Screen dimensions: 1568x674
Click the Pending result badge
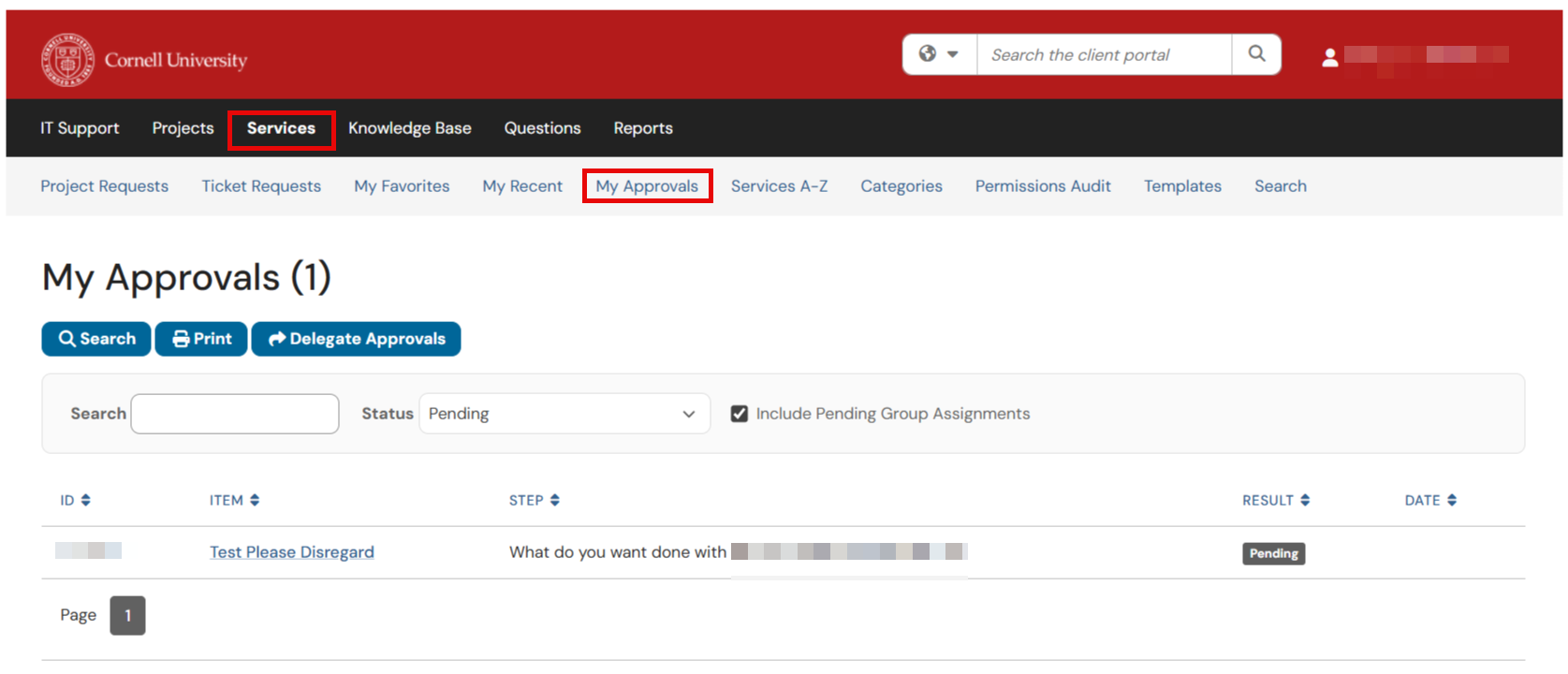(x=1273, y=553)
